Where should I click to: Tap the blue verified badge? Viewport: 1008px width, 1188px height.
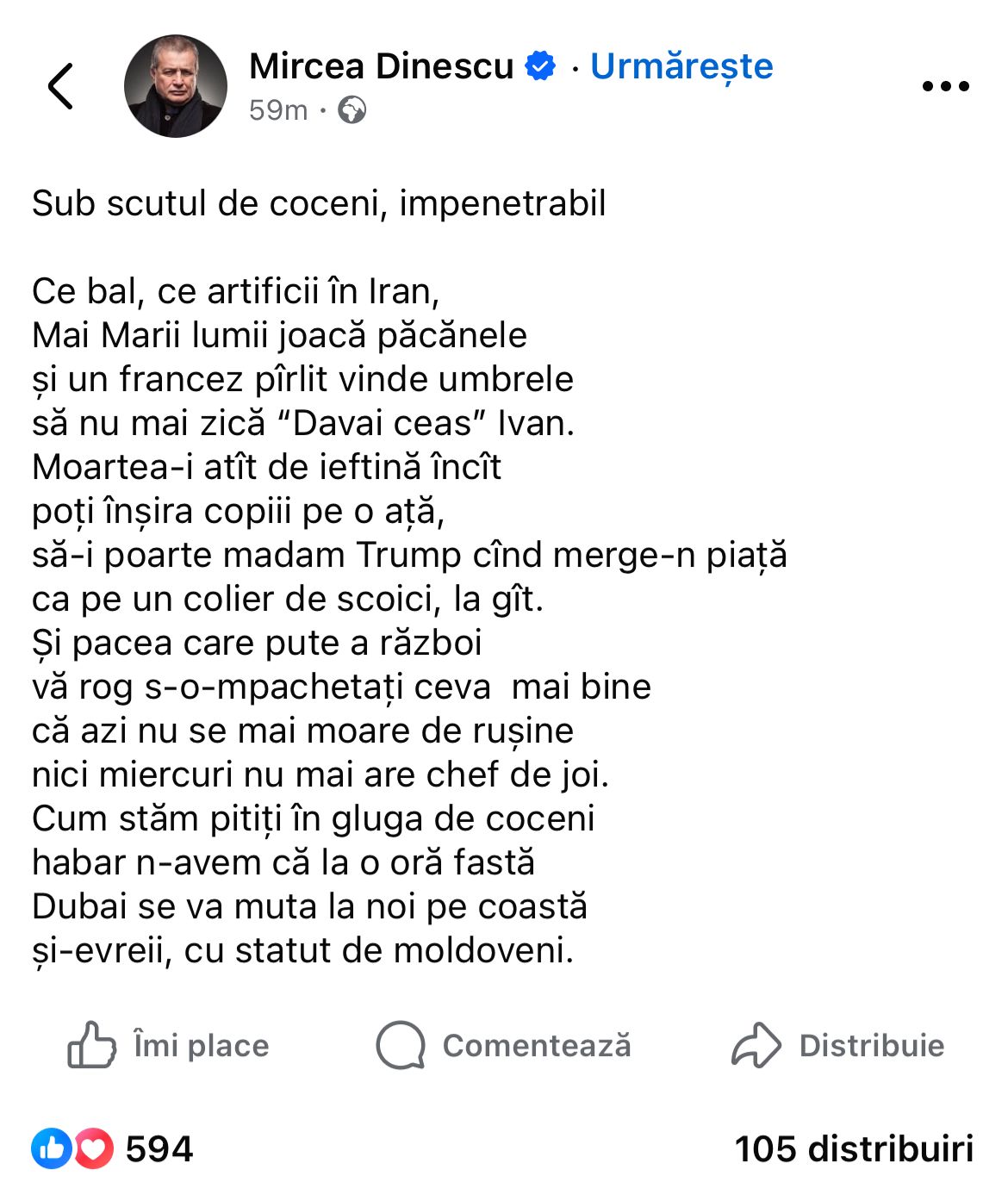point(541,66)
